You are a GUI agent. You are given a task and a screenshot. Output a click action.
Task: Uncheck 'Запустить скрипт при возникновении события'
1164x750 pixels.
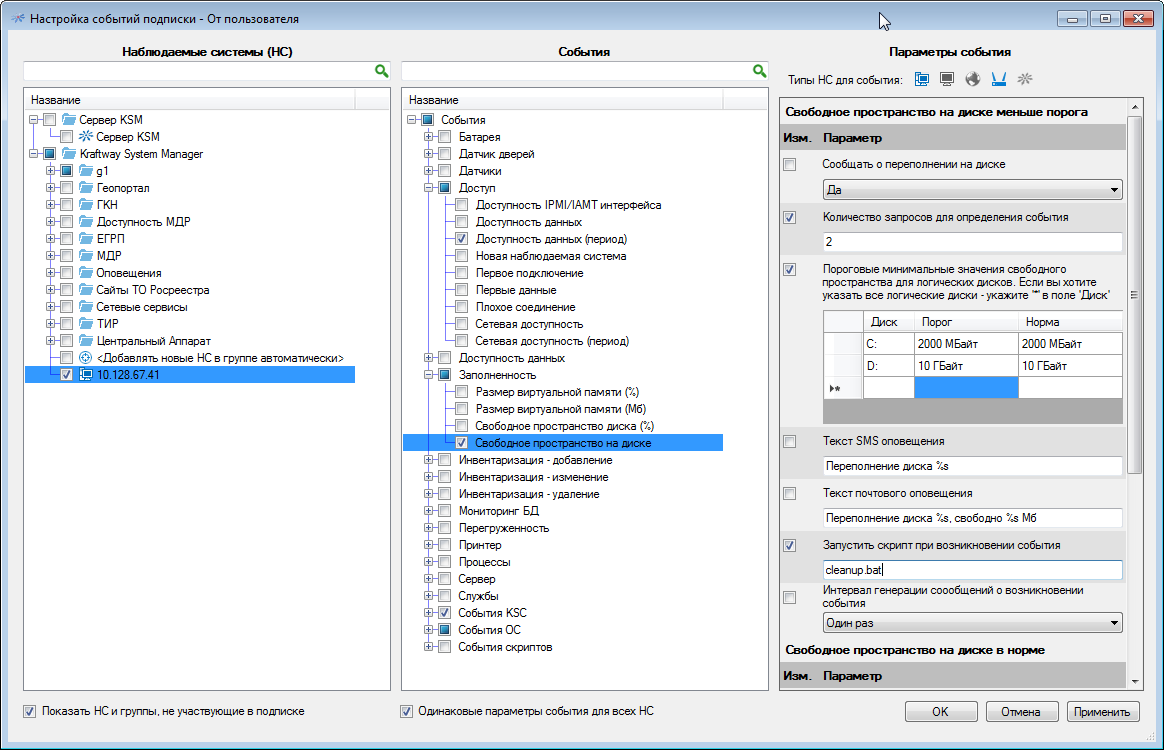[790, 545]
